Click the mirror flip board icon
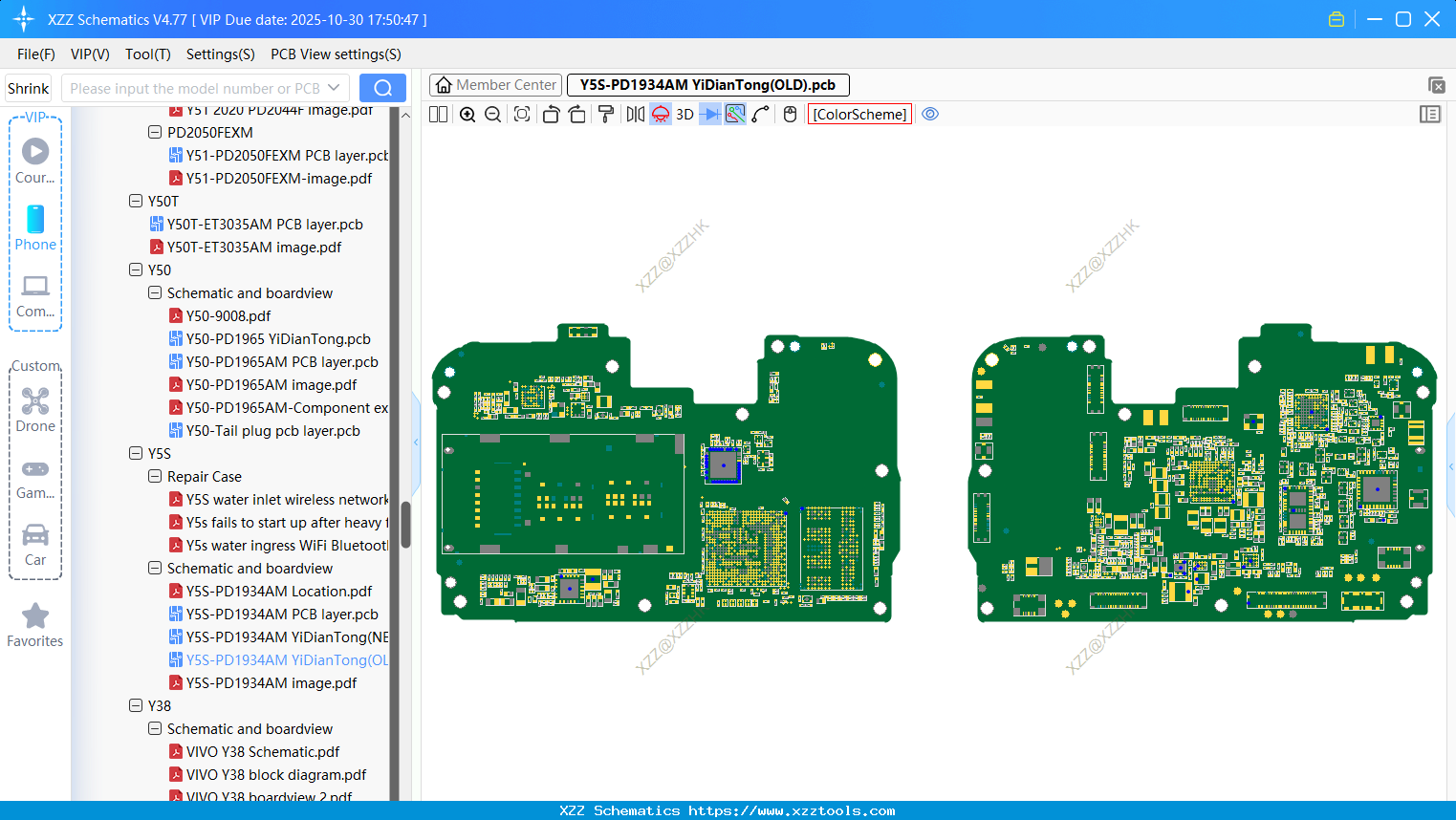1456x820 pixels. coord(635,115)
